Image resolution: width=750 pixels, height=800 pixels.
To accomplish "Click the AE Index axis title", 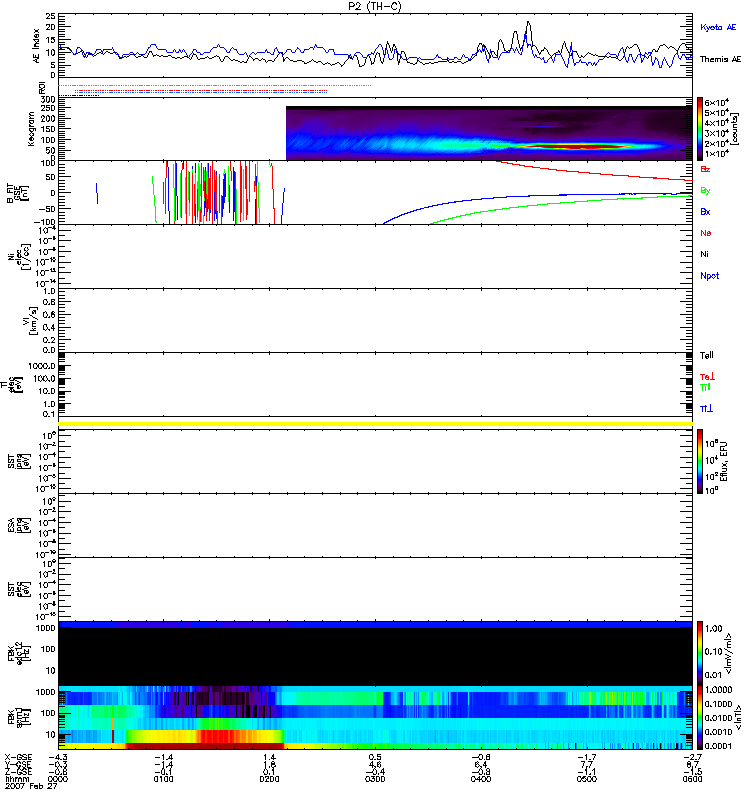I will (x=36, y=45).
